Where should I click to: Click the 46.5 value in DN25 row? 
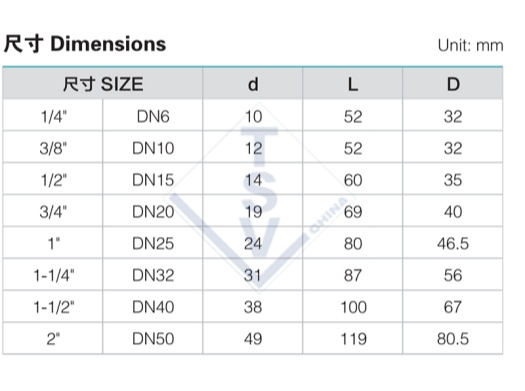[x=453, y=243]
